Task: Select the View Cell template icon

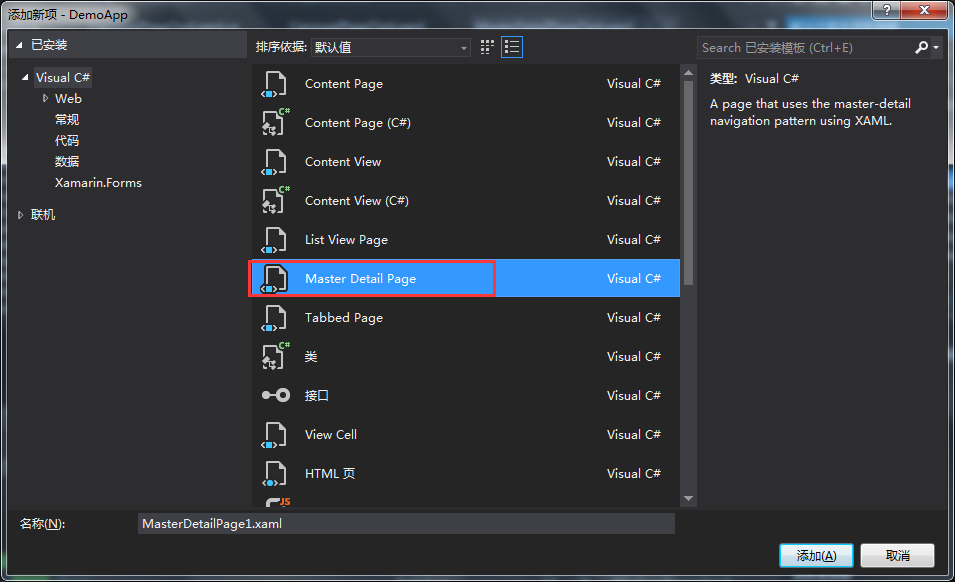Action: (275, 434)
